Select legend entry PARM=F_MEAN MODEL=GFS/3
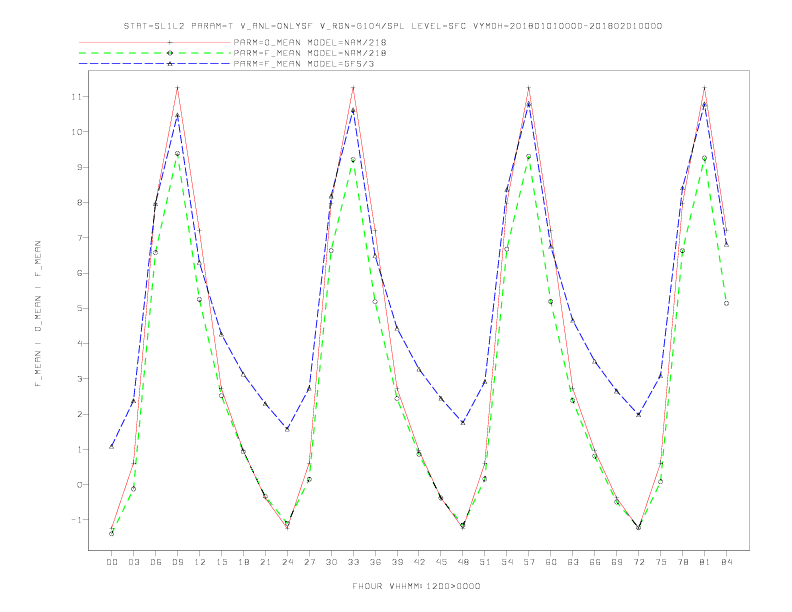Screen dimensions: 792x612 tap(304, 64)
